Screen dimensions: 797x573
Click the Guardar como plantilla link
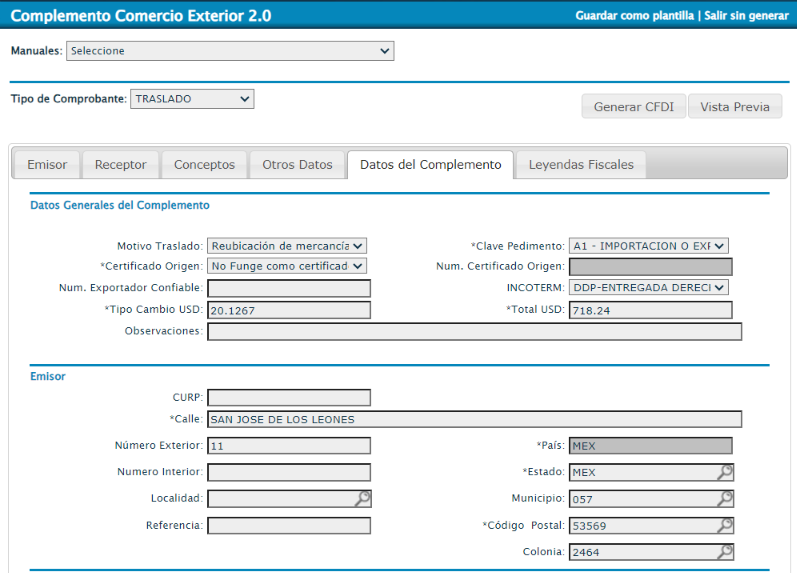(x=634, y=16)
